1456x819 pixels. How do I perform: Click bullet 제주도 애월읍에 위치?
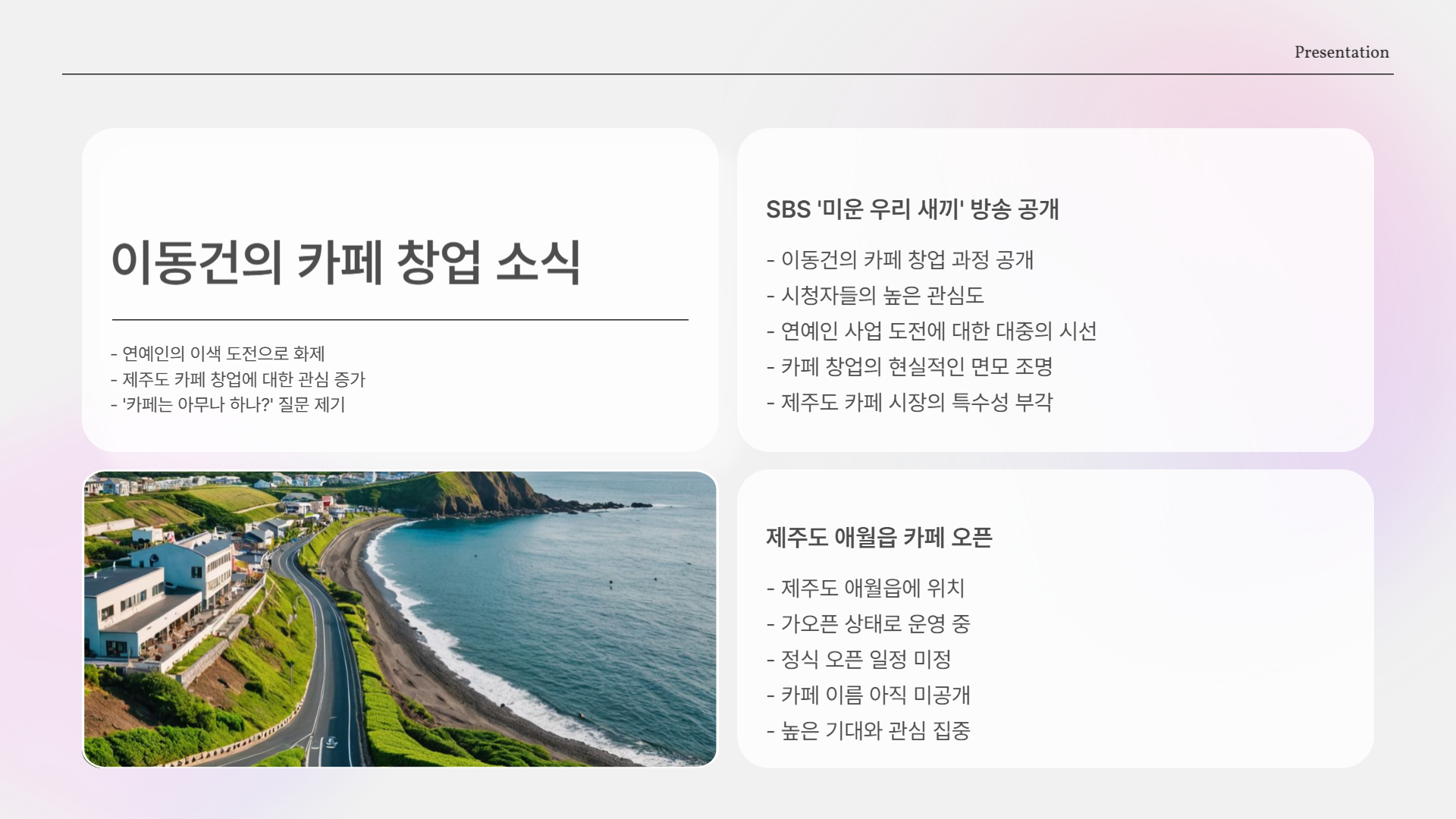click(x=865, y=588)
